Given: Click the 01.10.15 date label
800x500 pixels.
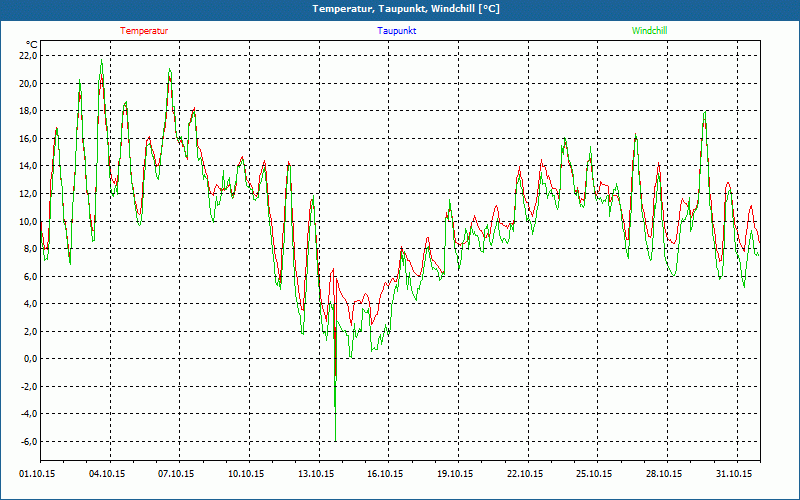Looking at the screenshot, I should pos(37,474).
